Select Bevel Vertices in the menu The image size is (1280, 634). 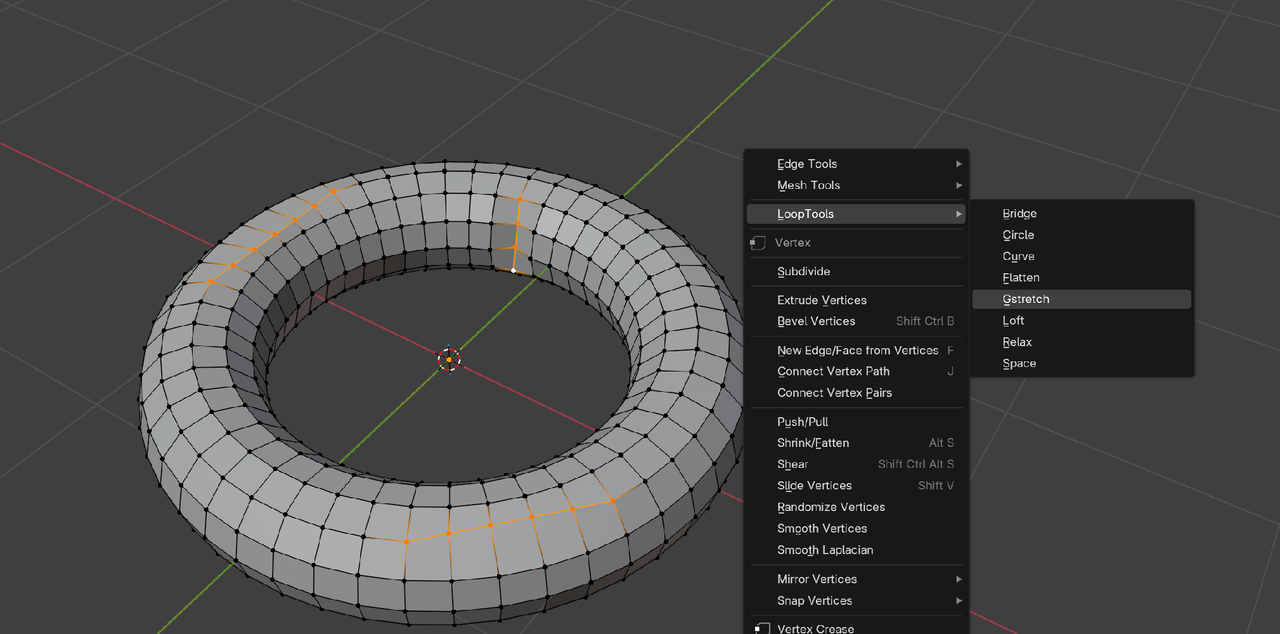click(816, 321)
